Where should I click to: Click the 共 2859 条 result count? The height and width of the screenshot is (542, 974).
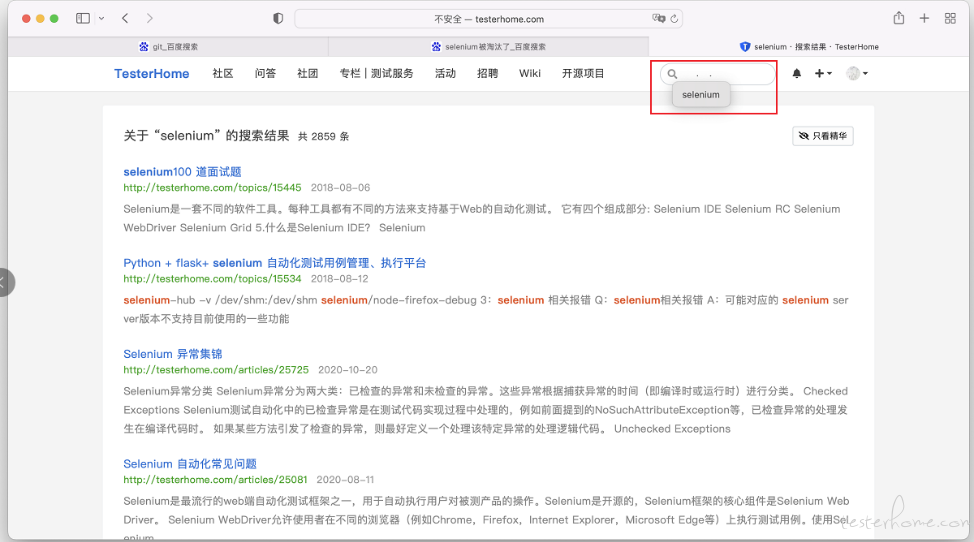pyautogui.click(x=324, y=137)
